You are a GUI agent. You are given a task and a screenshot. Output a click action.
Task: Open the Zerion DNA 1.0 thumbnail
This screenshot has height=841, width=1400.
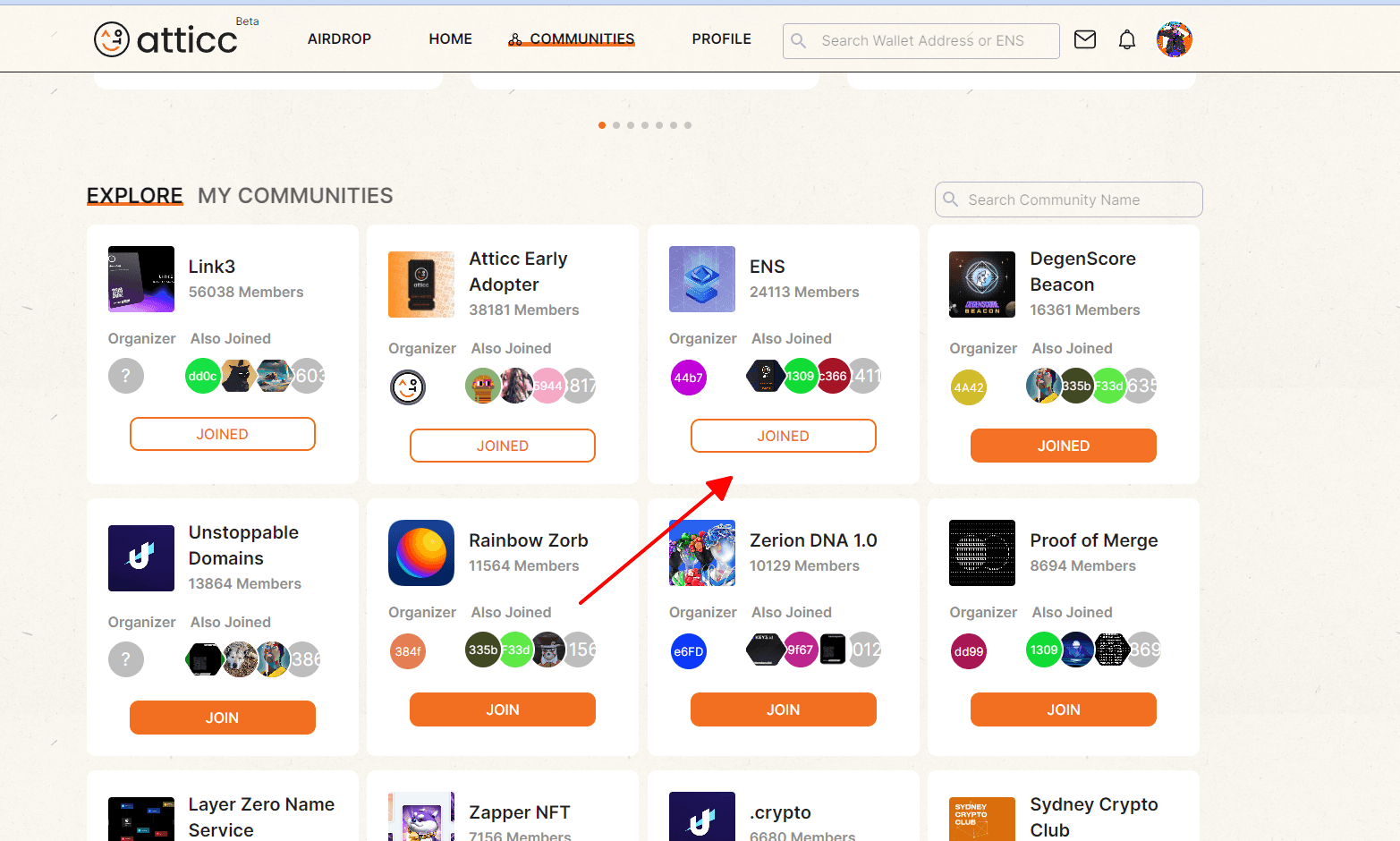pos(702,553)
